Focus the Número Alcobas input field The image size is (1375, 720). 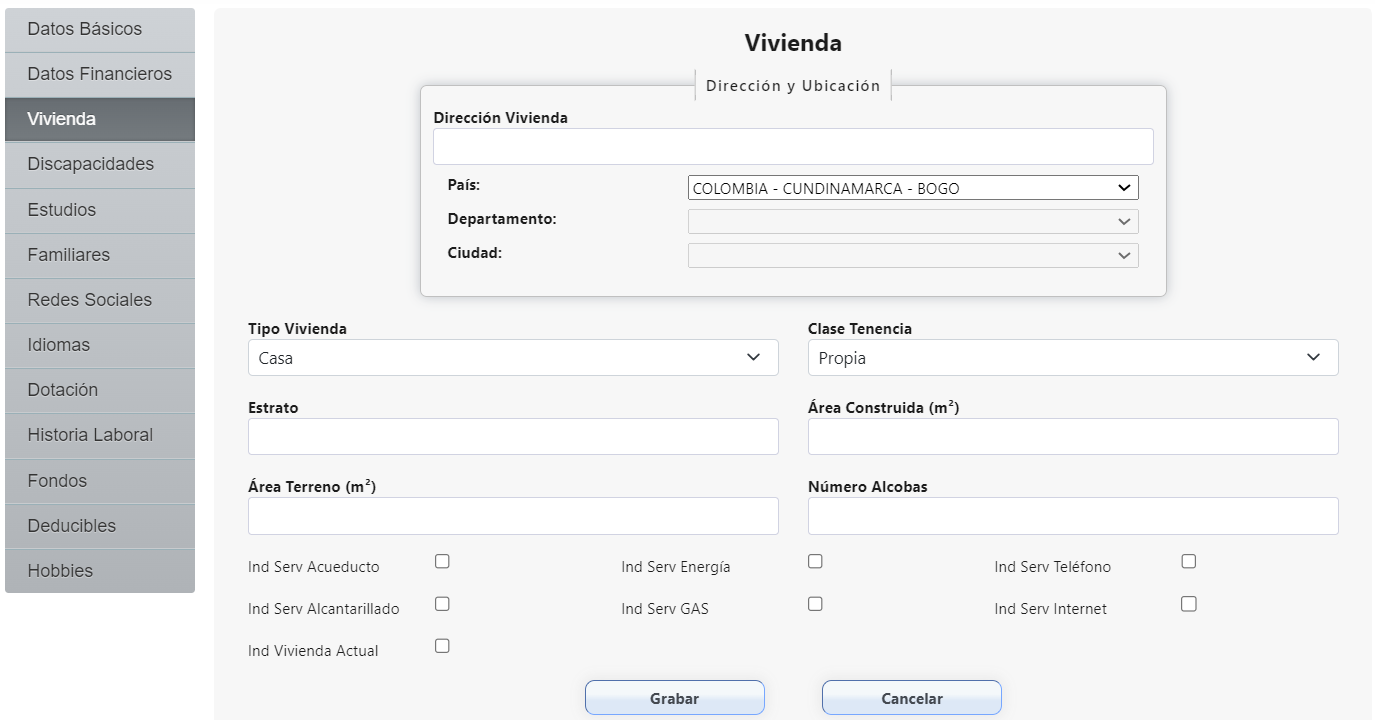(x=1073, y=516)
